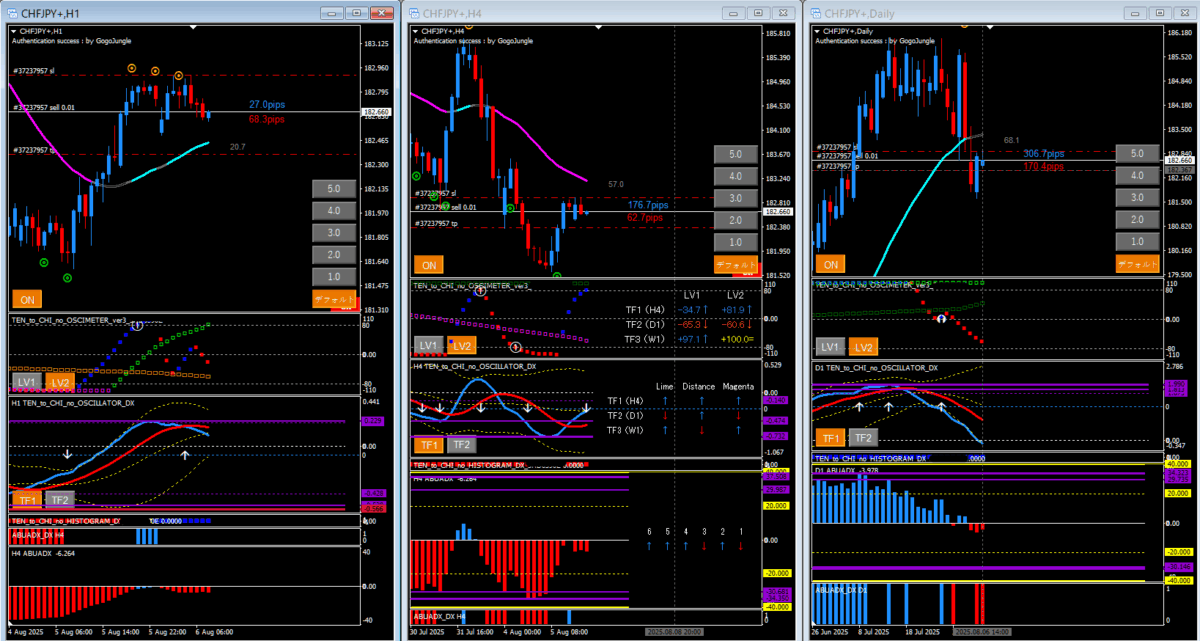The width and height of the screenshot is (1200, 641).
Task: Maximize the CHFJPY+,H4 chart window
Action: (x=758, y=13)
